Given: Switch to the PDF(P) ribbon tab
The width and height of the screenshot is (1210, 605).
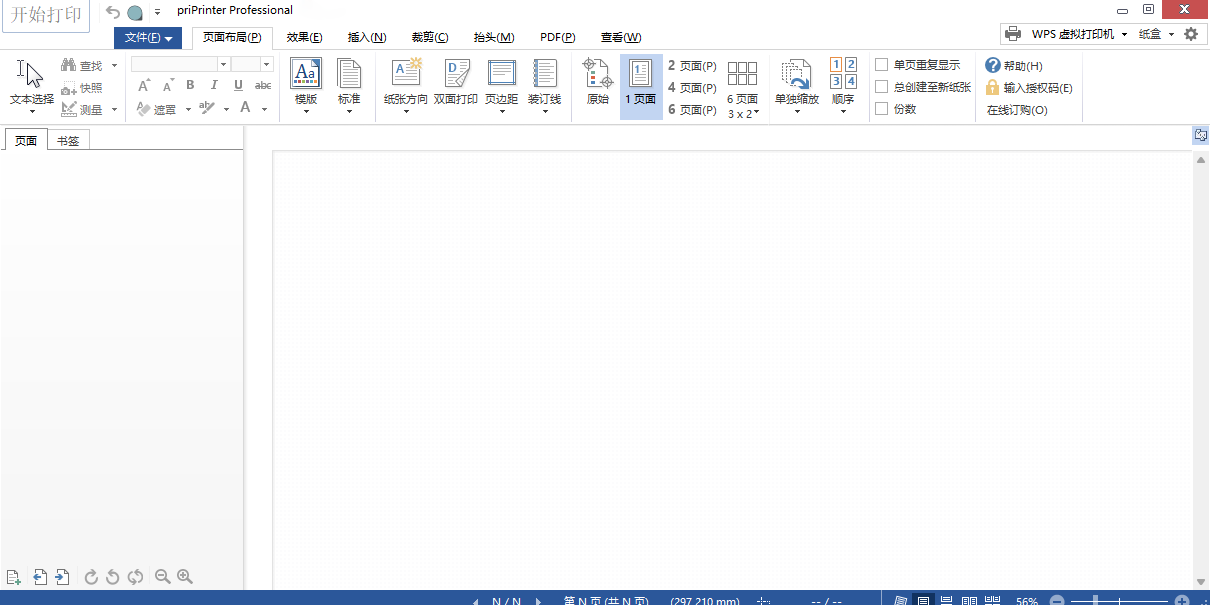Looking at the screenshot, I should click(557, 38).
